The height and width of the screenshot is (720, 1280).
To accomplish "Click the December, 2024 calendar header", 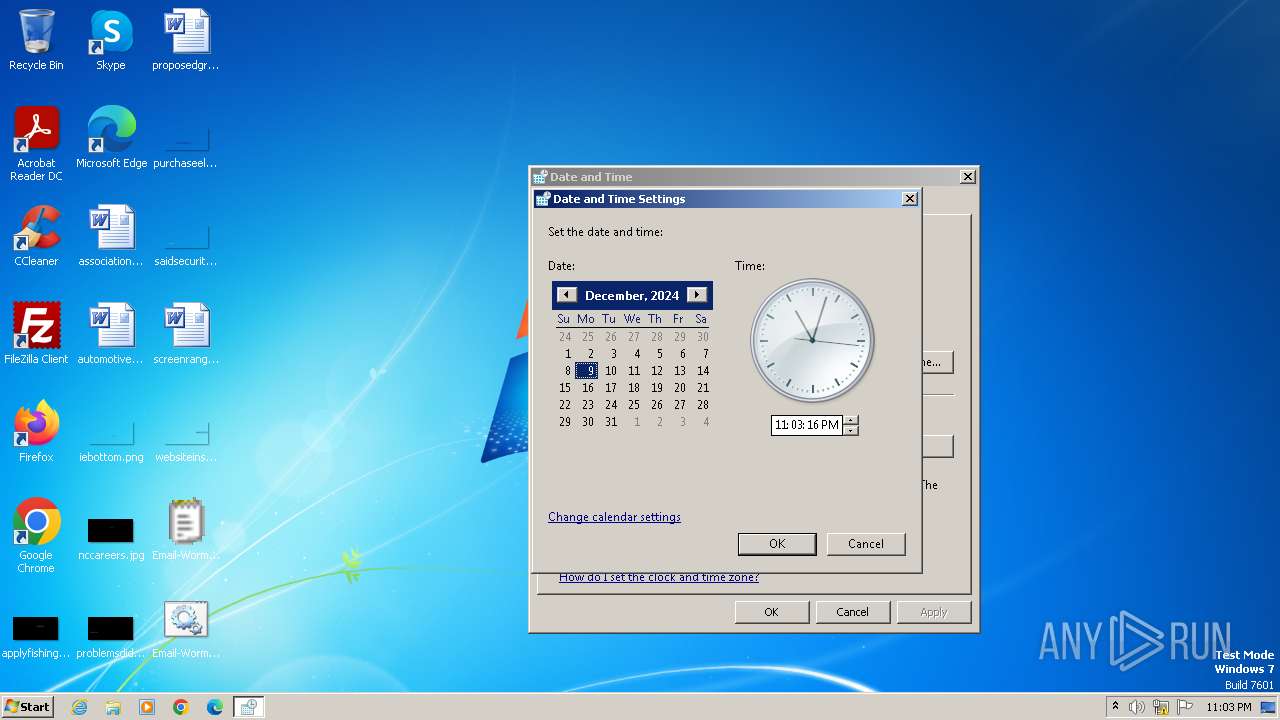I will coord(632,295).
